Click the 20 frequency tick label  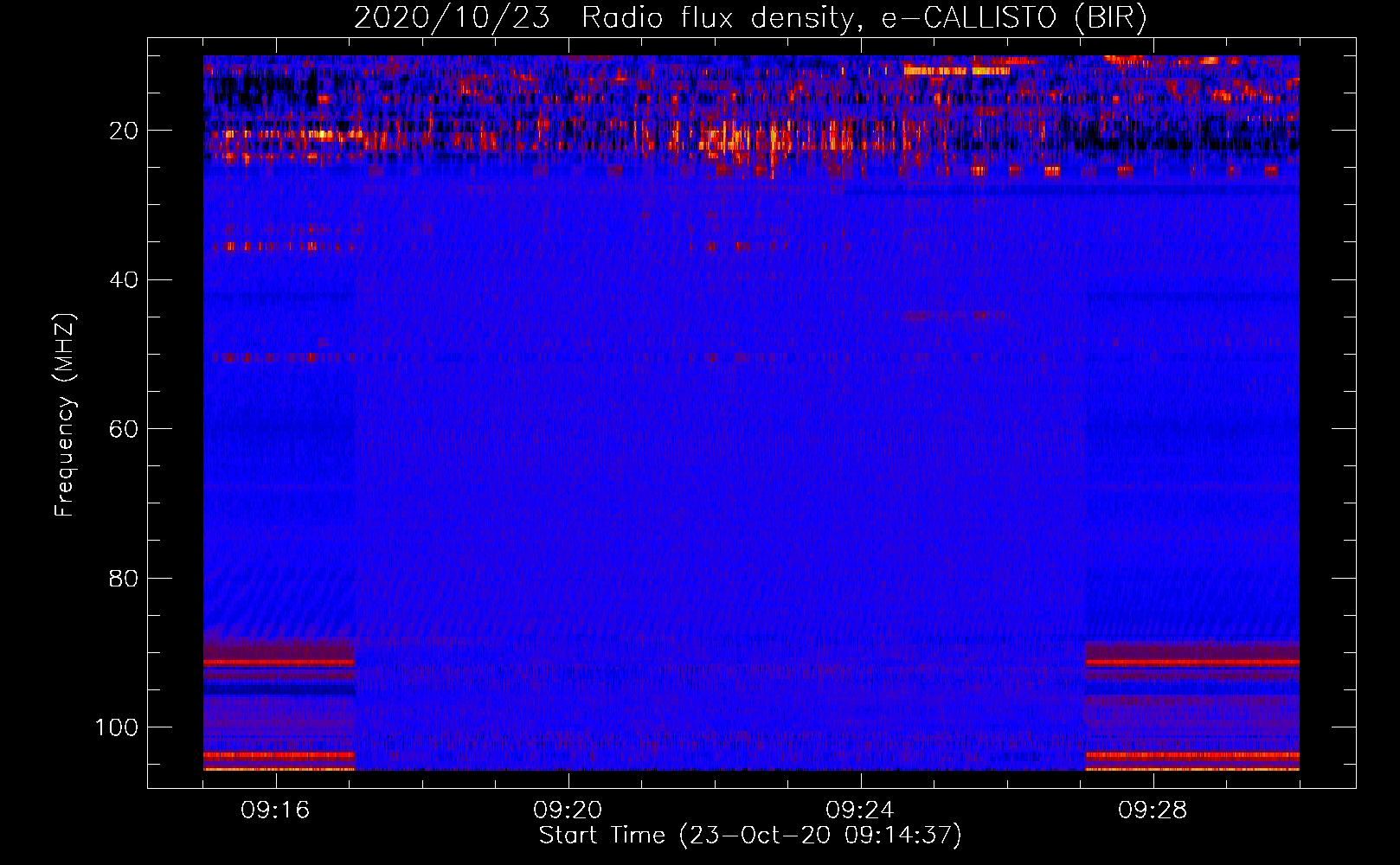124,131
